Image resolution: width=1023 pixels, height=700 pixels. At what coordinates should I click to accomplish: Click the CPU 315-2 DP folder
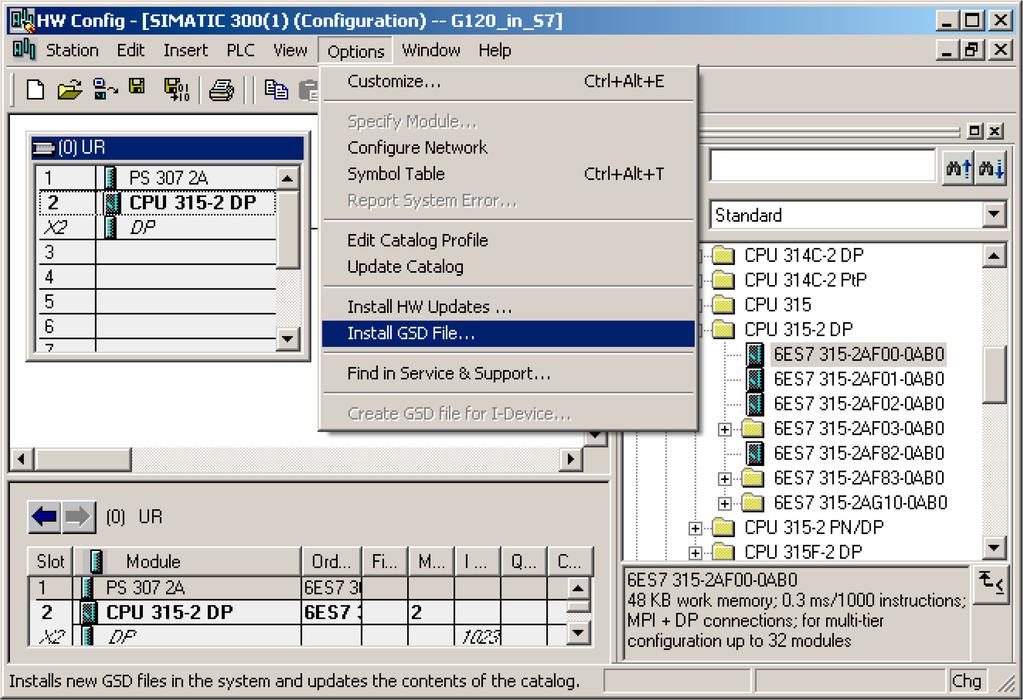[799, 329]
